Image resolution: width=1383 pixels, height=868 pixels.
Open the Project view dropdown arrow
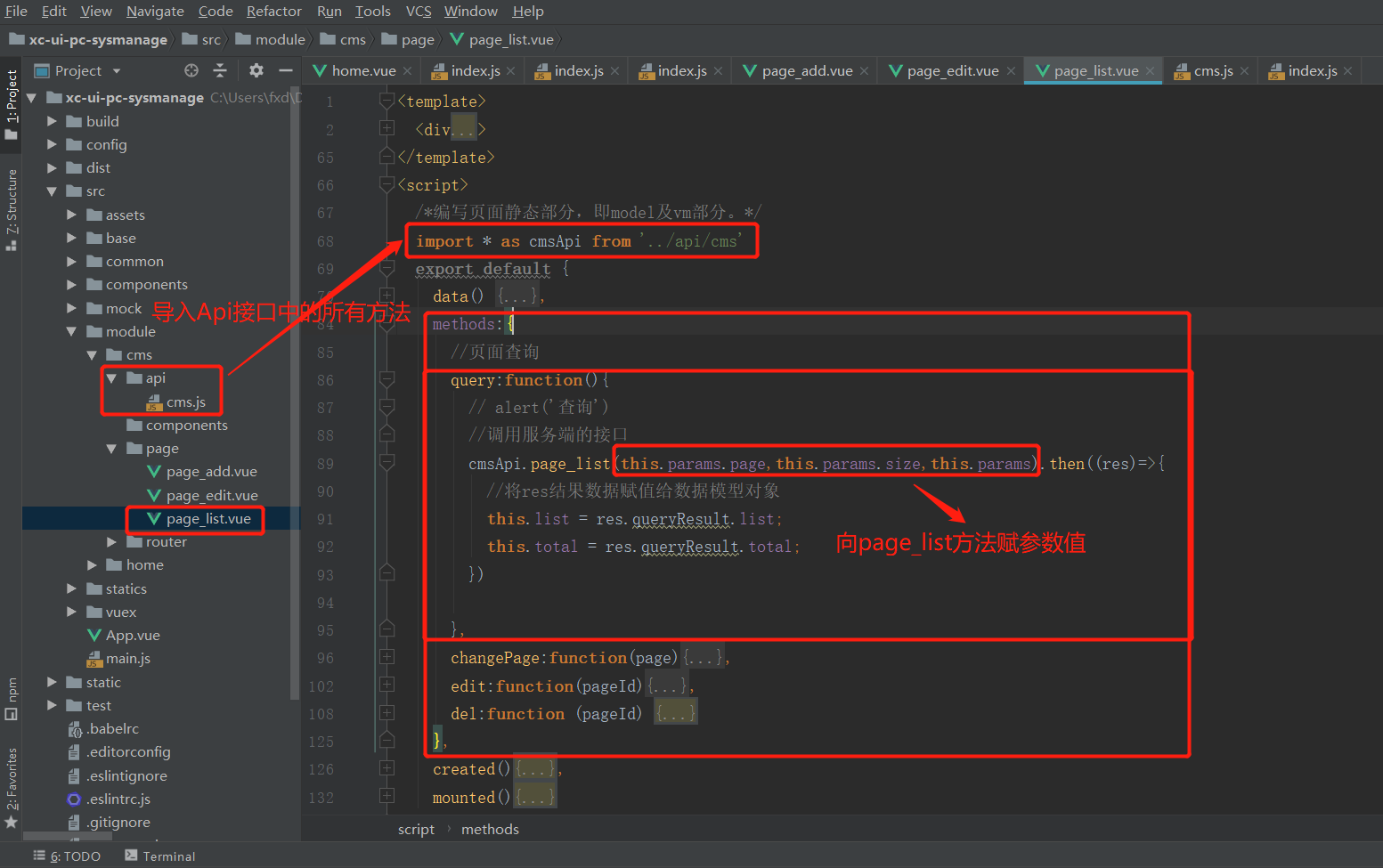(117, 71)
